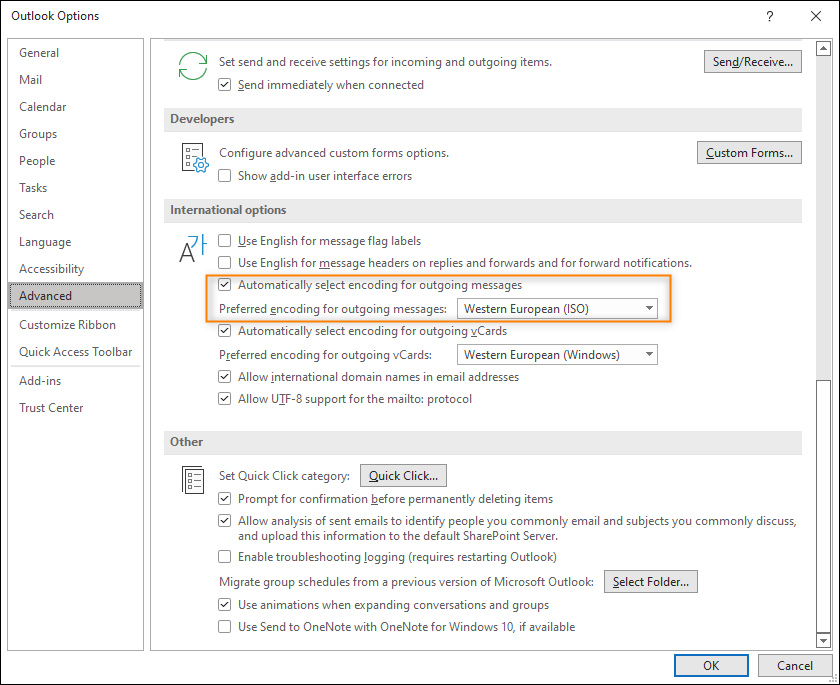The width and height of the screenshot is (840, 685).
Task: Open Preferred encoding for outgoing messages dropdown
Action: (x=557, y=308)
